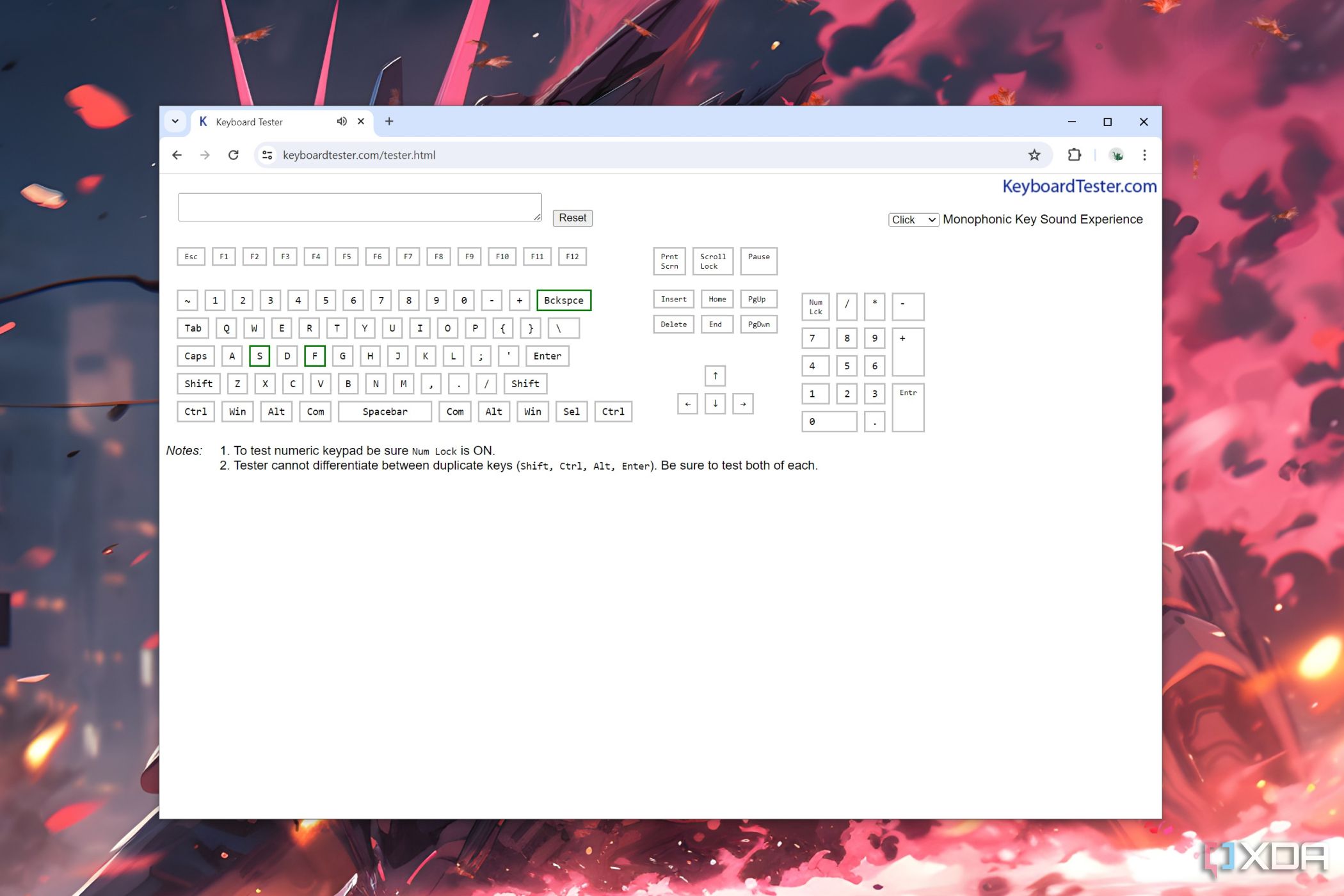Select the Click sound dropdown
The height and width of the screenshot is (896, 1344).
click(911, 219)
